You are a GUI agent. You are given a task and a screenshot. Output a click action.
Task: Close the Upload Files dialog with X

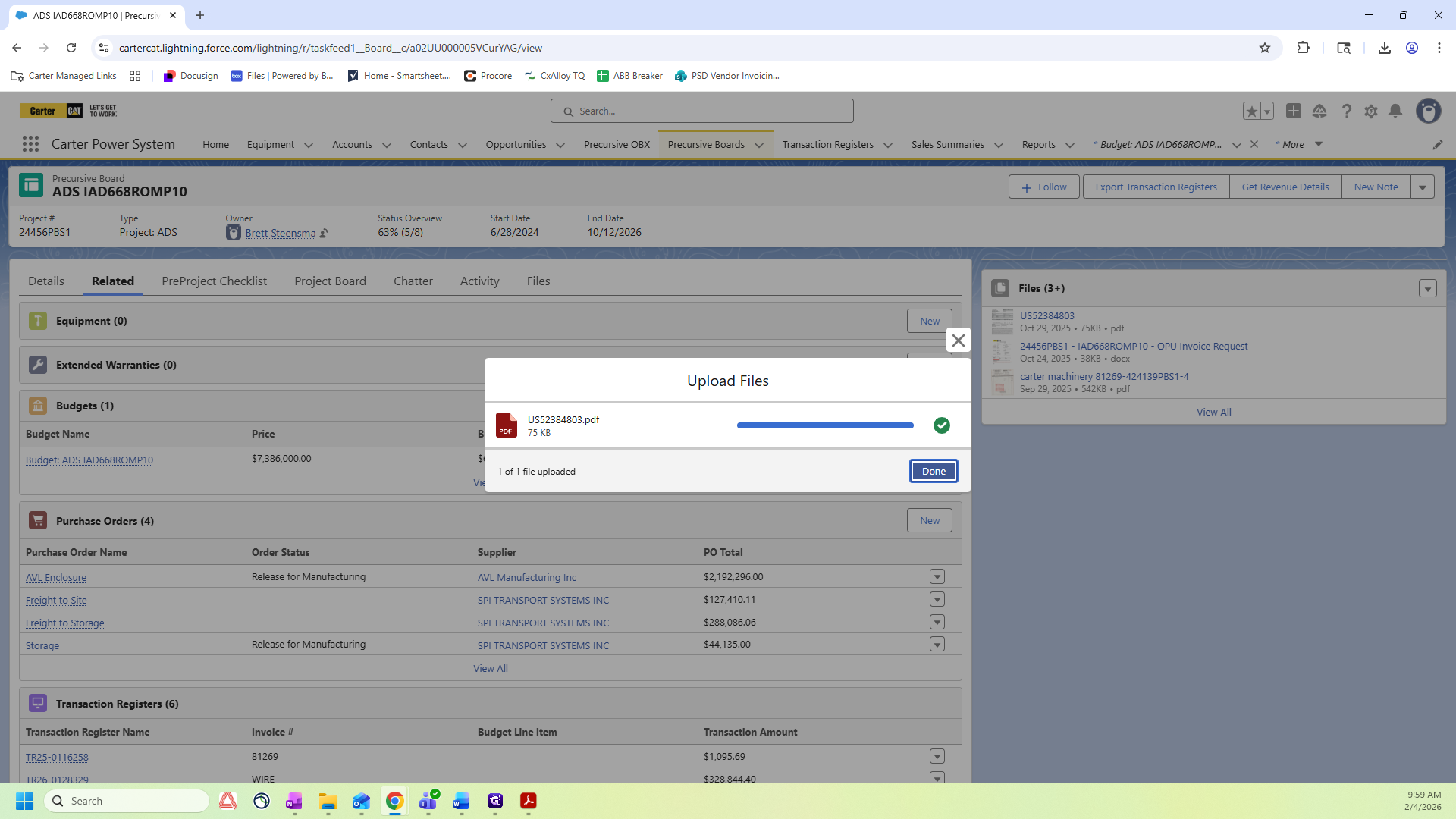[959, 340]
